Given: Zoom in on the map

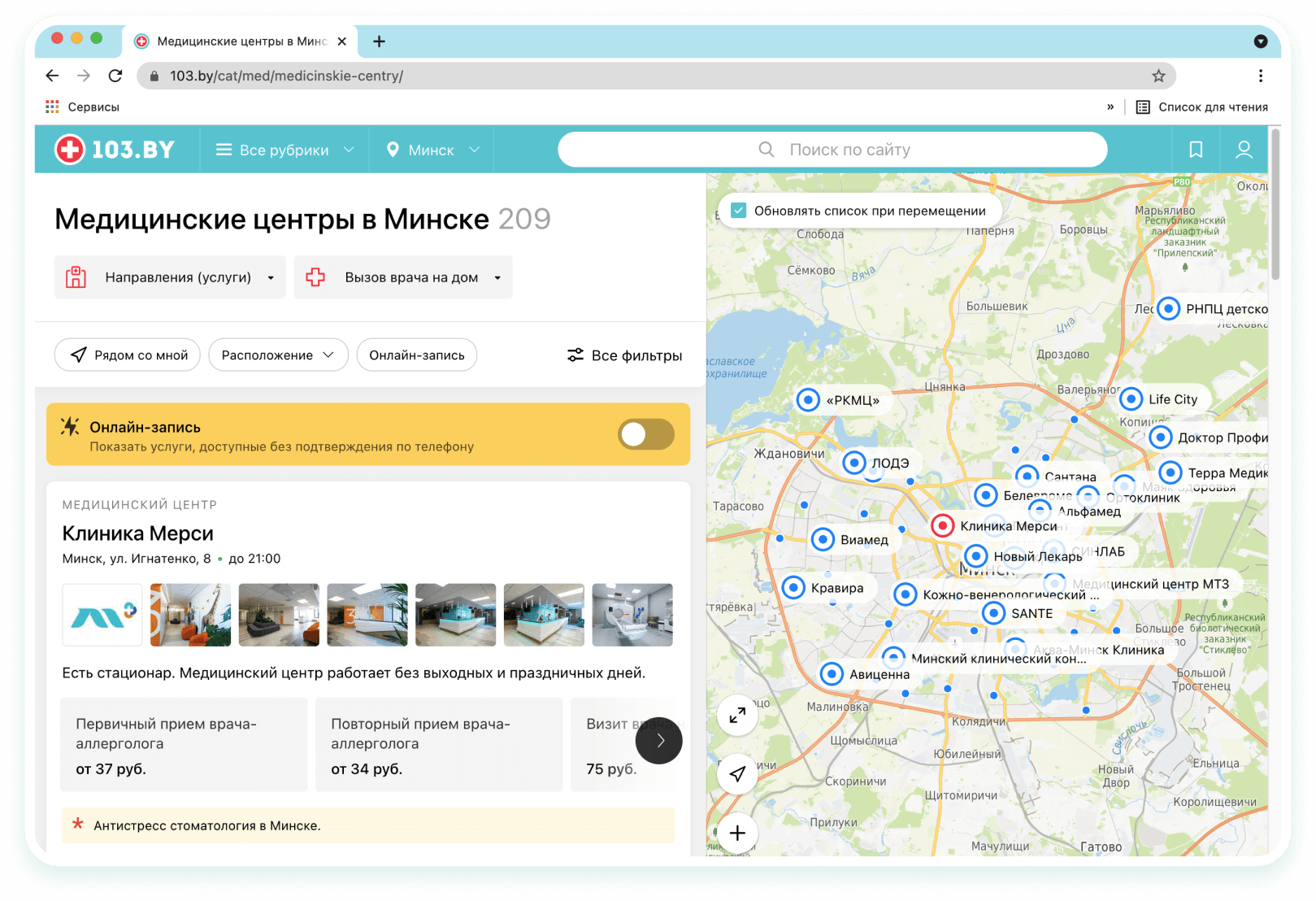Looking at the screenshot, I should point(737,833).
